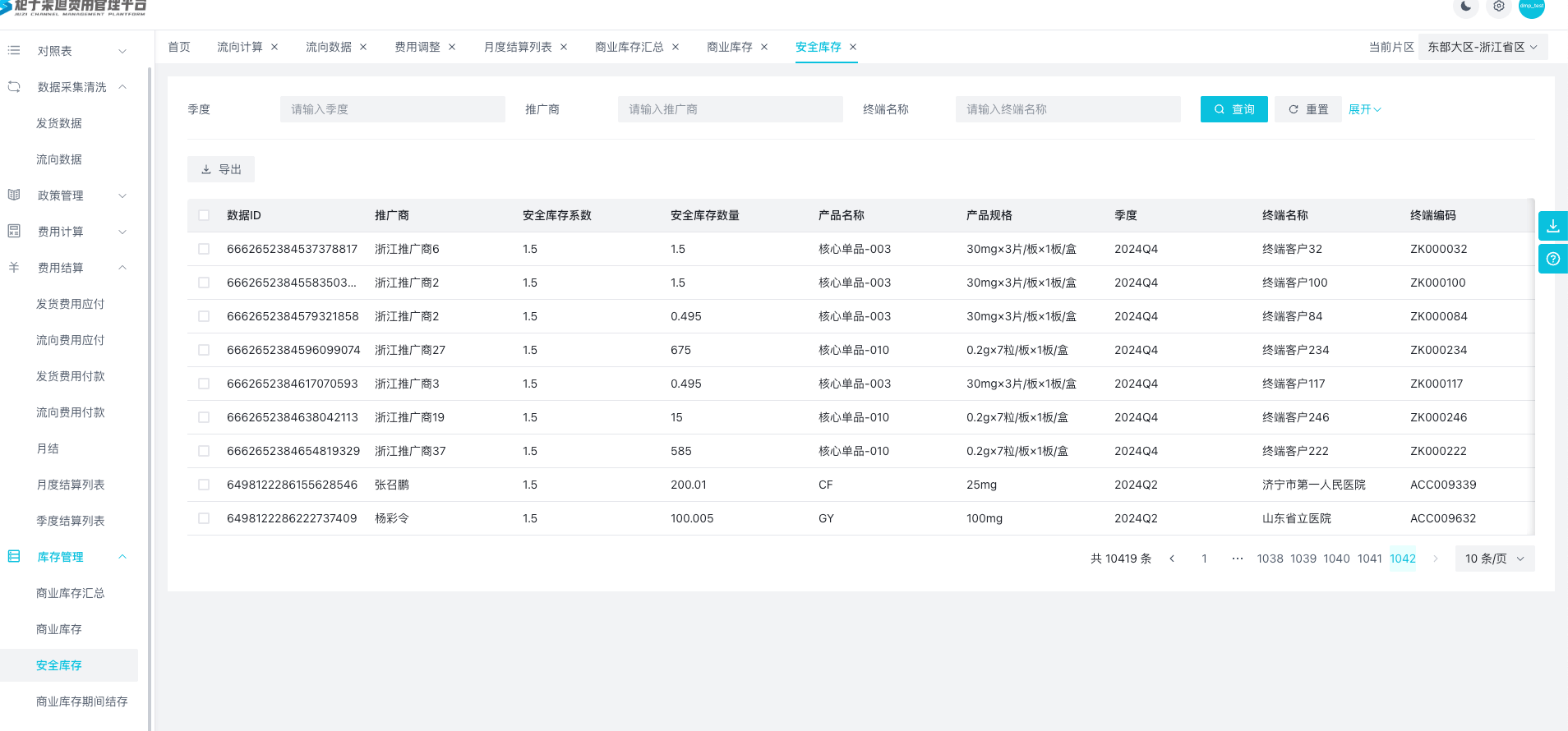This screenshot has height=731, width=1568.
Task: Click the 导出 export button
Action: [221, 169]
